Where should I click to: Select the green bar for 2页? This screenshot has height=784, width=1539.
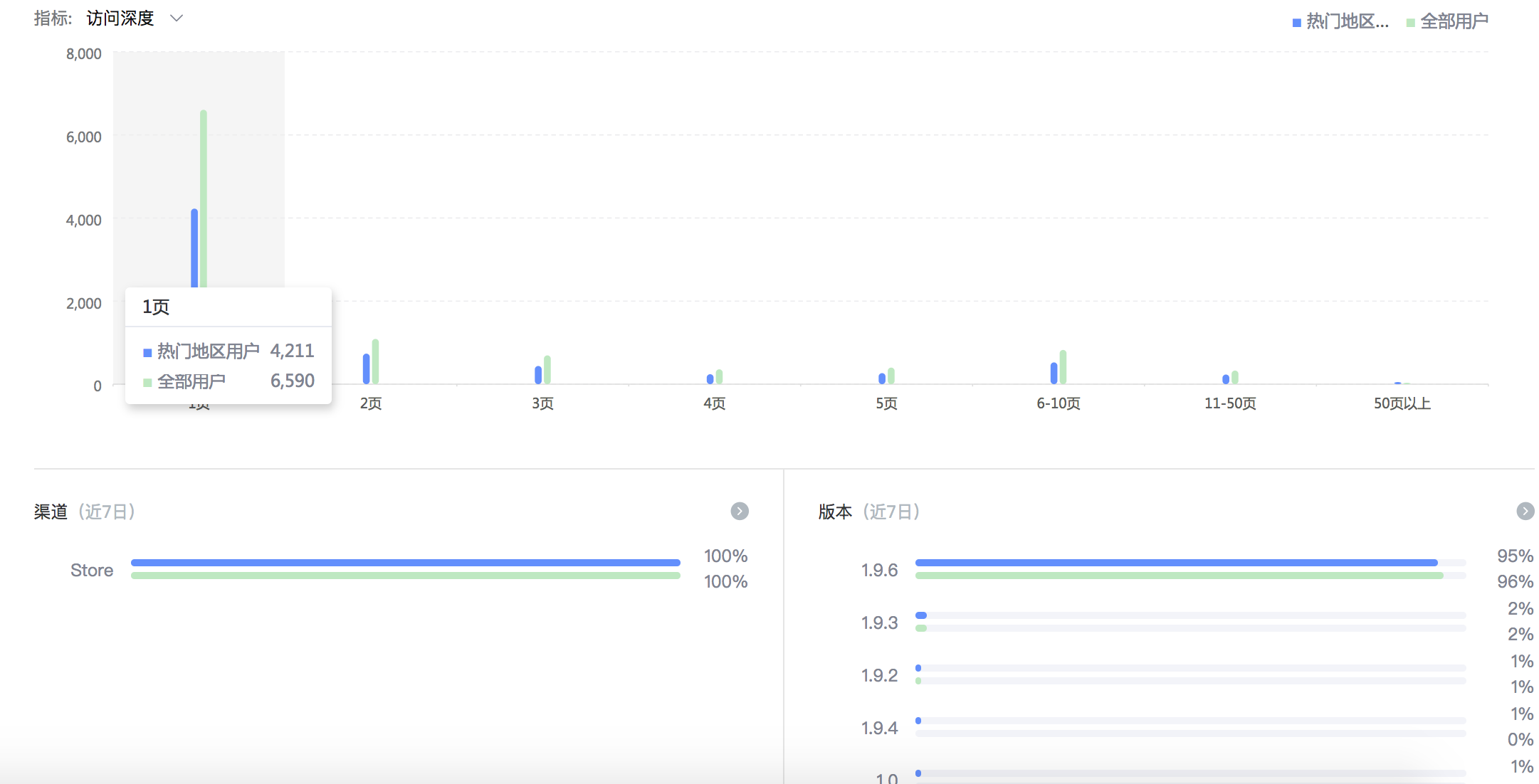point(376,361)
